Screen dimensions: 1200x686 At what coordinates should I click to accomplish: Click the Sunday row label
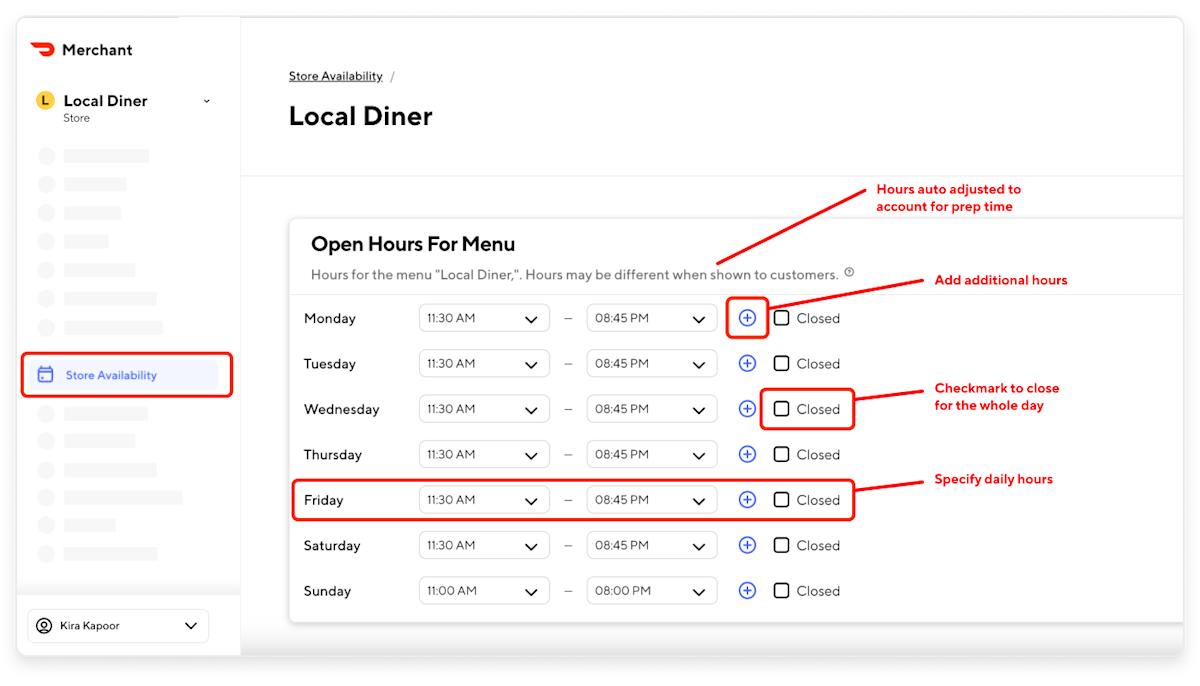[x=328, y=591]
